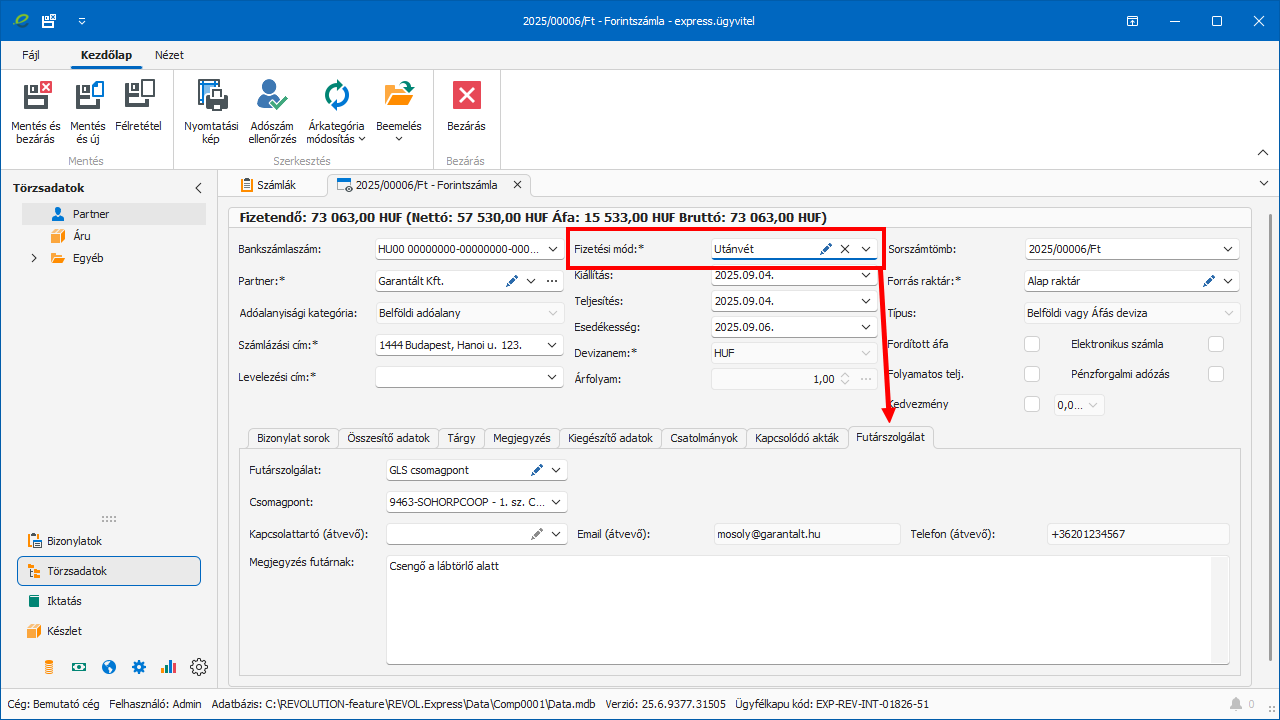1280x720 pixels.
Task: Enable the Fordított áfa checkbox
Action: point(1032,344)
